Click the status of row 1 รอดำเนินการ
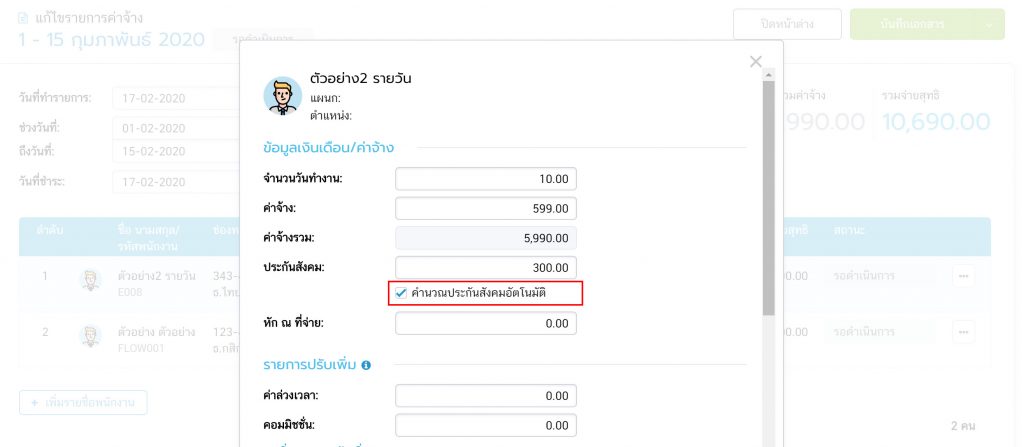The height and width of the screenshot is (447, 1024). point(878,276)
